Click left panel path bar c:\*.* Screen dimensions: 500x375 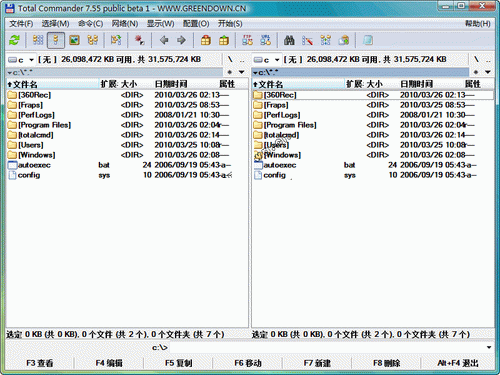(x=114, y=72)
